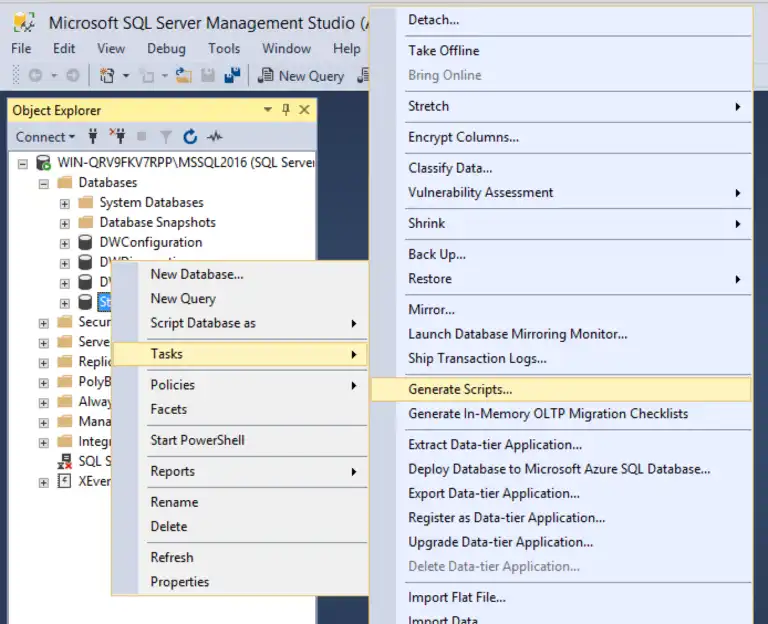Select Generate Scripts... from the Tasks submenu
The image size is (768, 624).
coord(460,389)
